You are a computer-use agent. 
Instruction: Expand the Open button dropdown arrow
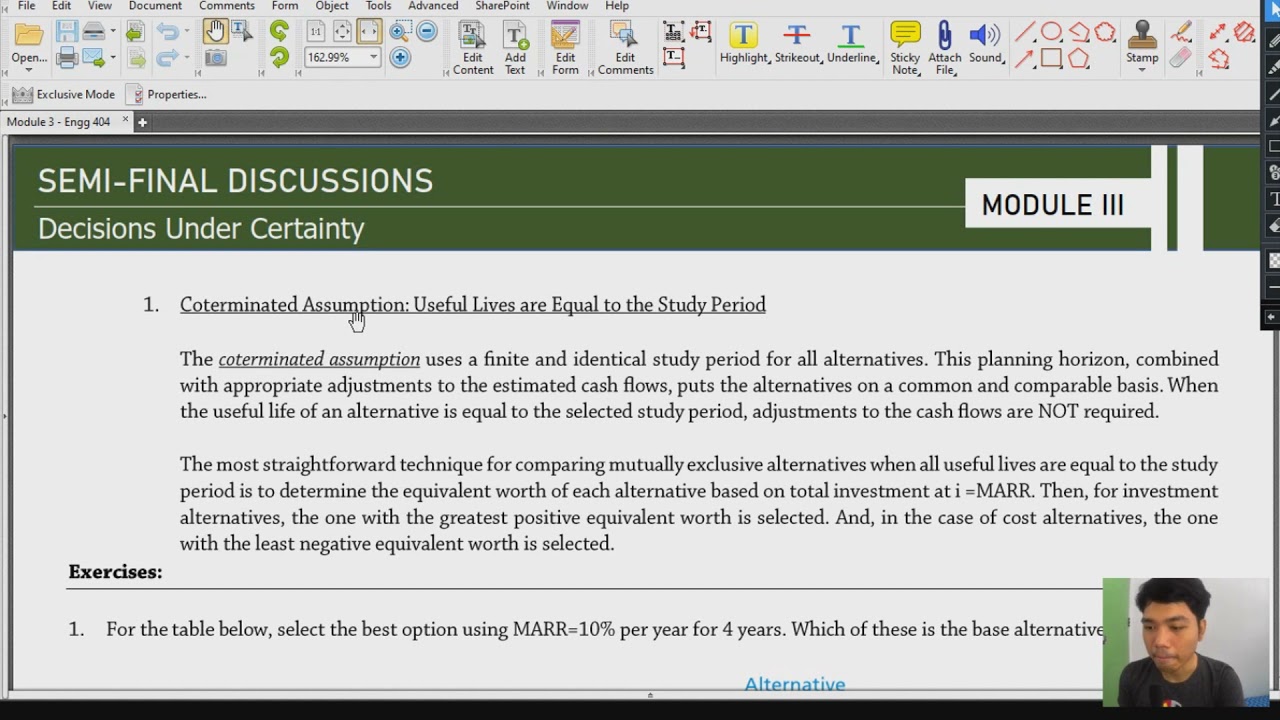[29, 69]
